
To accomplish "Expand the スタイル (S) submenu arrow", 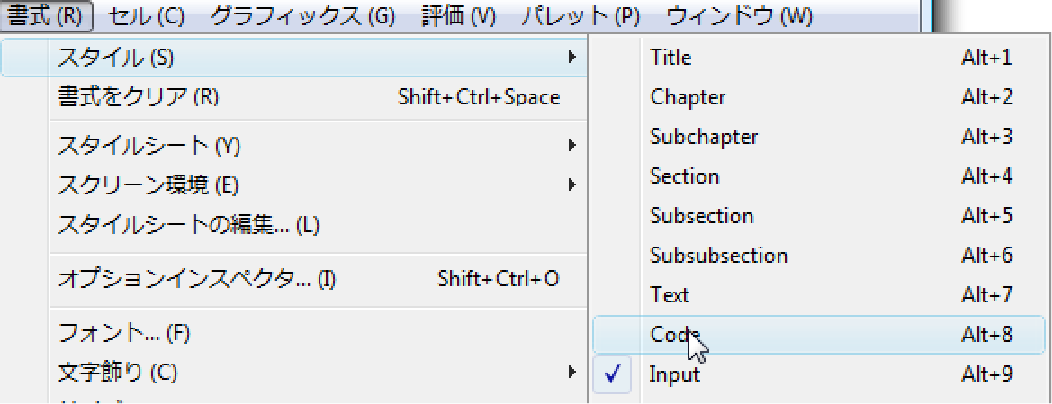I will (572, 58).
